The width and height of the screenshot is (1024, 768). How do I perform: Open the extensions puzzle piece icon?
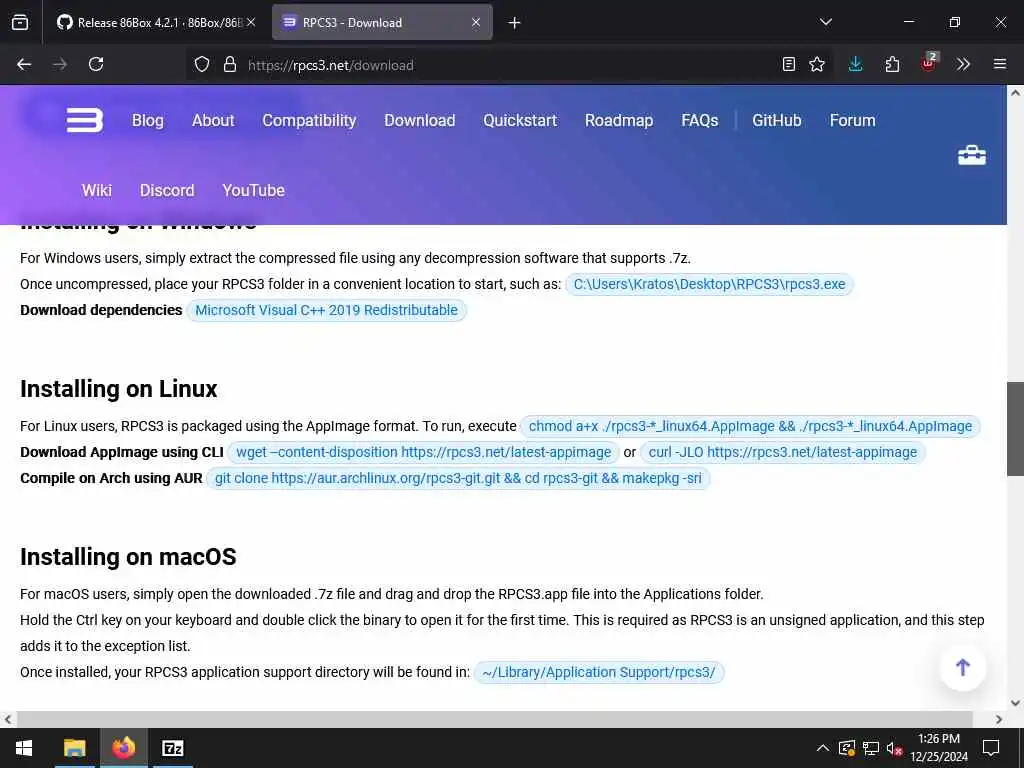coord(892,64)
